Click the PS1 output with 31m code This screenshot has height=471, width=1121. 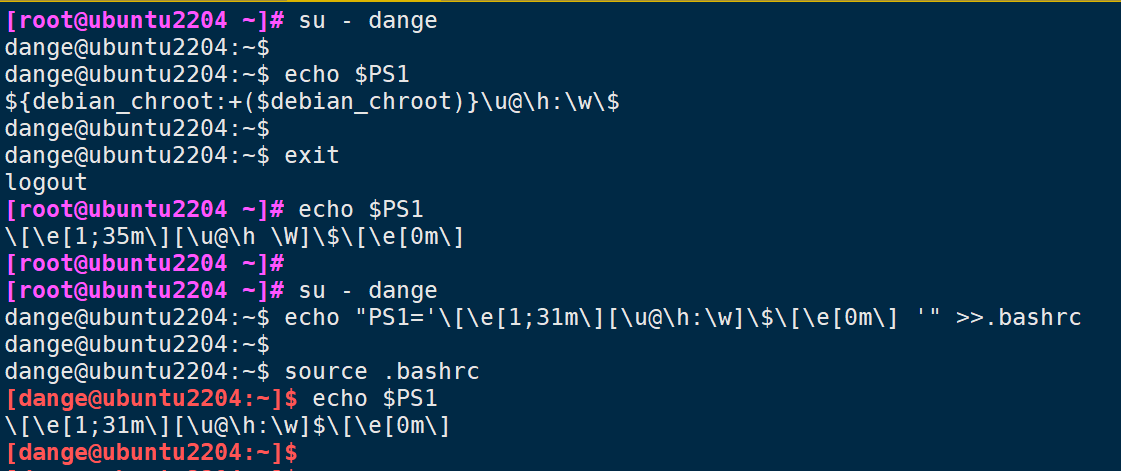(x=227, y=426)
